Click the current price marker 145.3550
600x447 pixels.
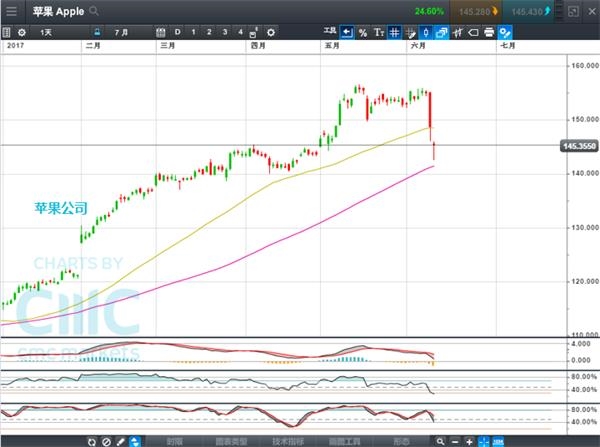point(579,146)
